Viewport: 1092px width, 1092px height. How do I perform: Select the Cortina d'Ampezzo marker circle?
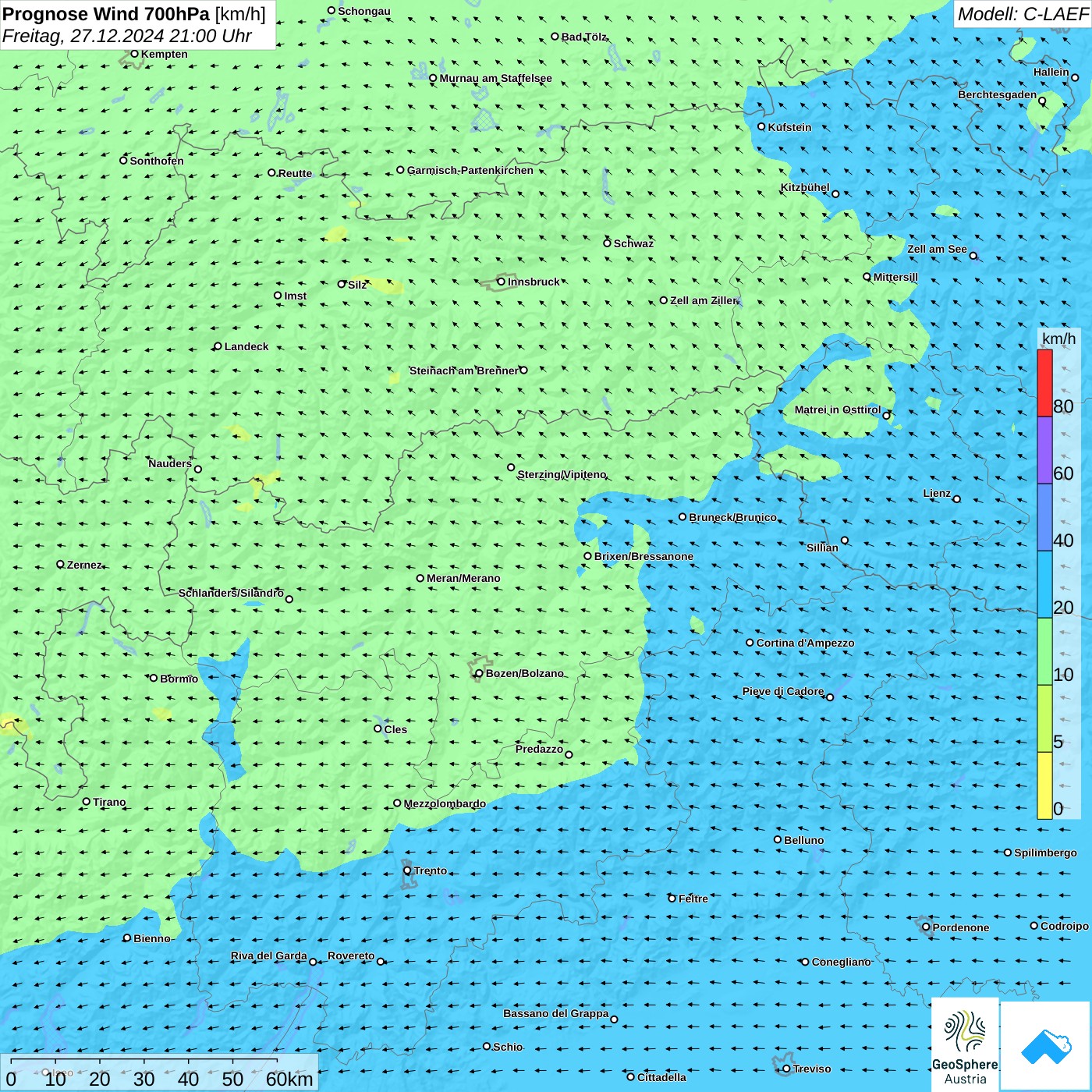(x=750, y=643)
